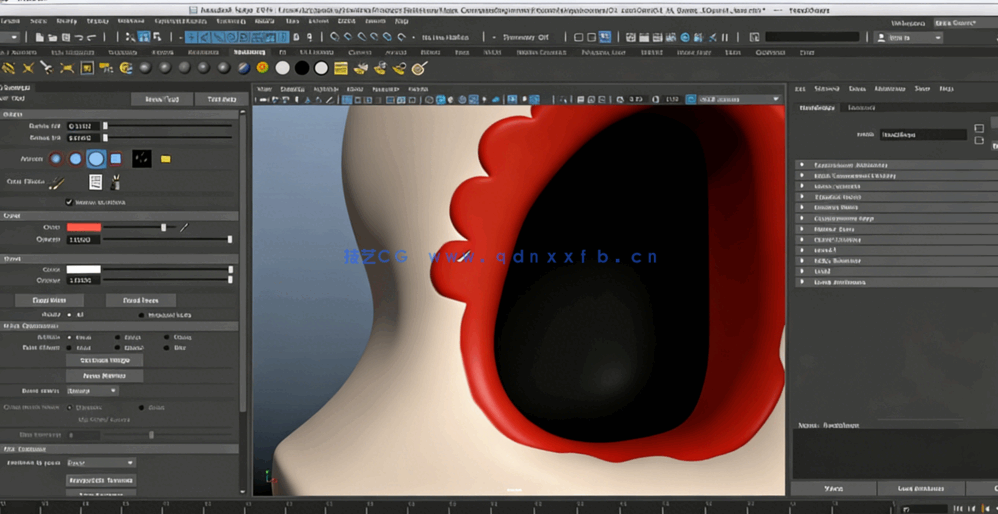The image size is (998, 514).
Task: Open the viewport Shading menu
Action: tap(292, 89)
